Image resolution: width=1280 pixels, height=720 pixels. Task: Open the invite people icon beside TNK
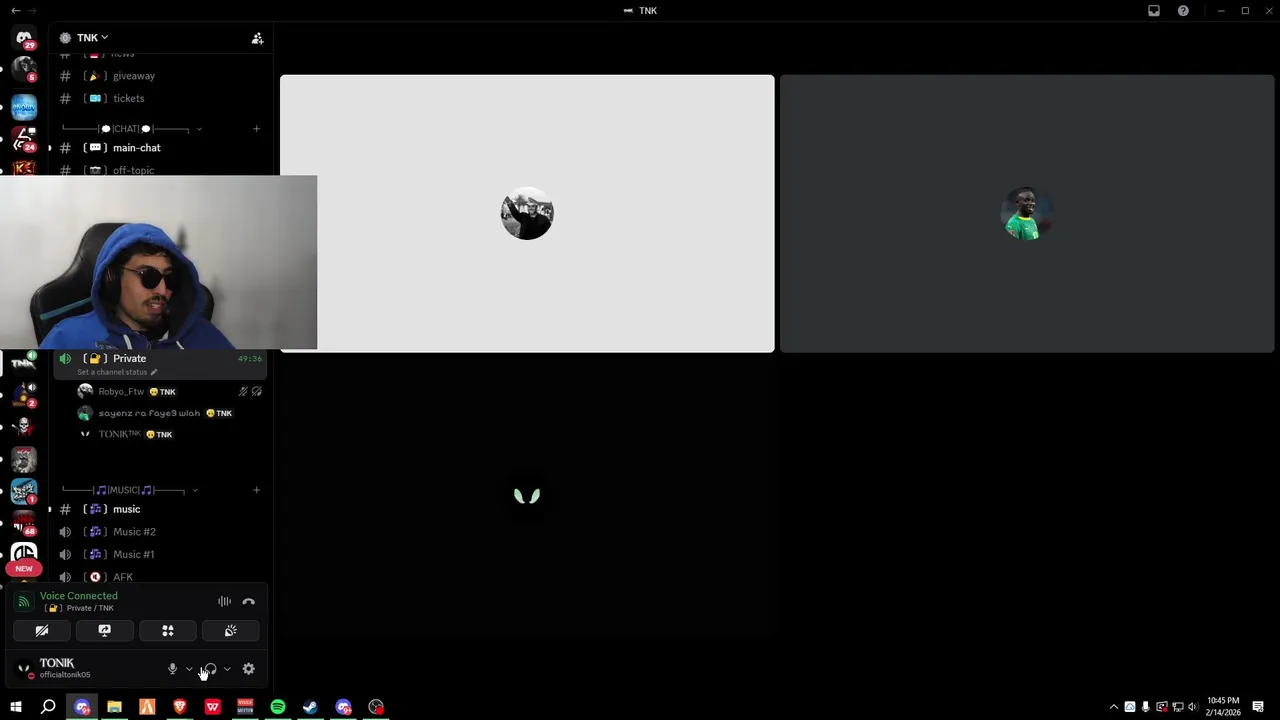pos(257,38)
